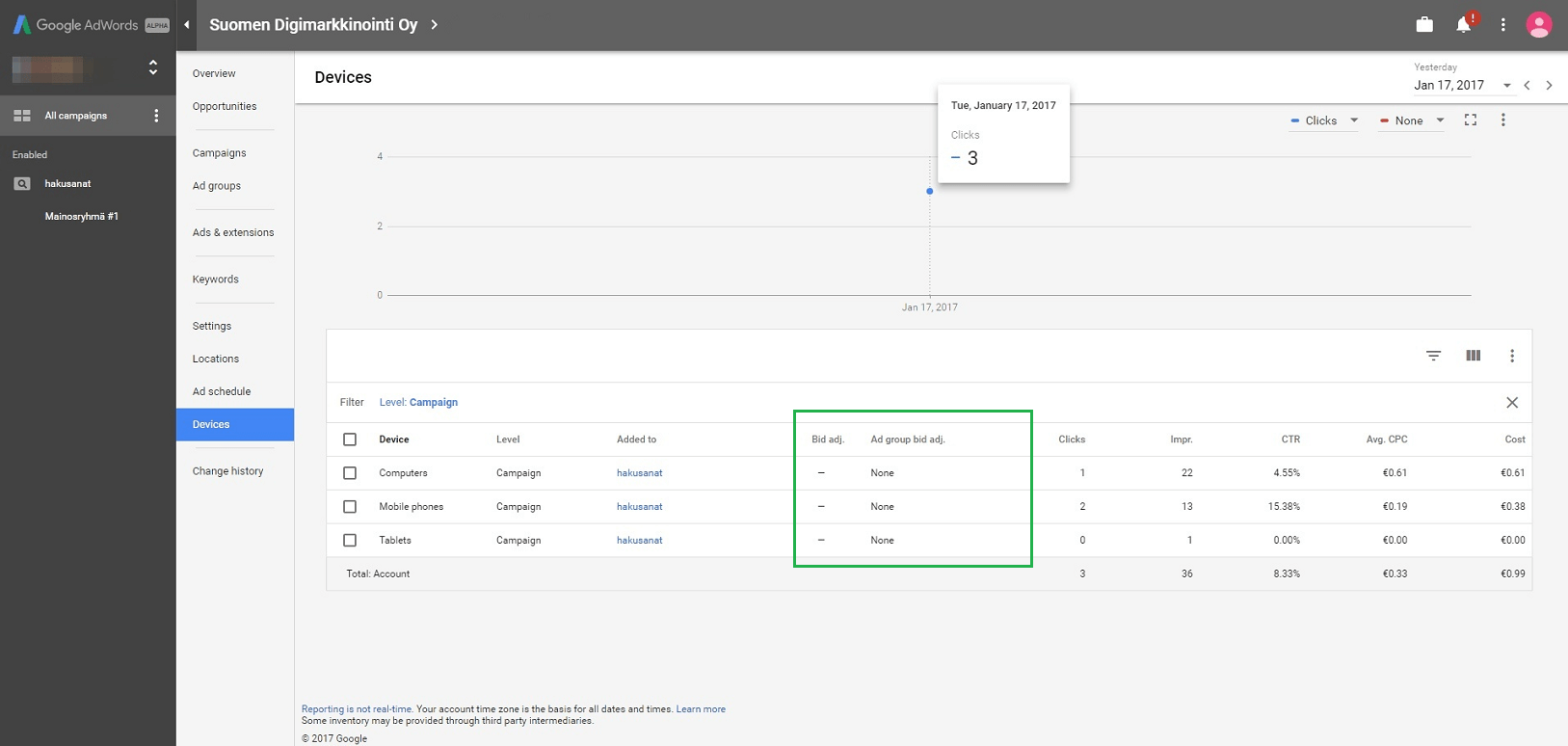Edit Tablets bid adjustment dash

(821, 541)
